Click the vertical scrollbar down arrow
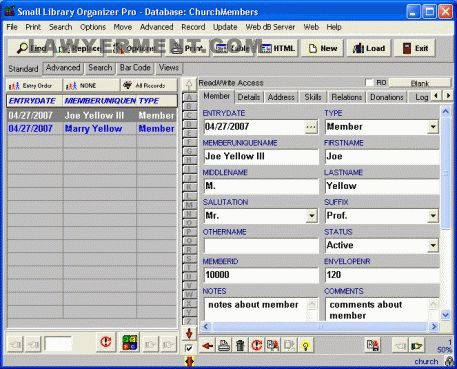Viewport: 457px width, 369px height. (446, 315)
